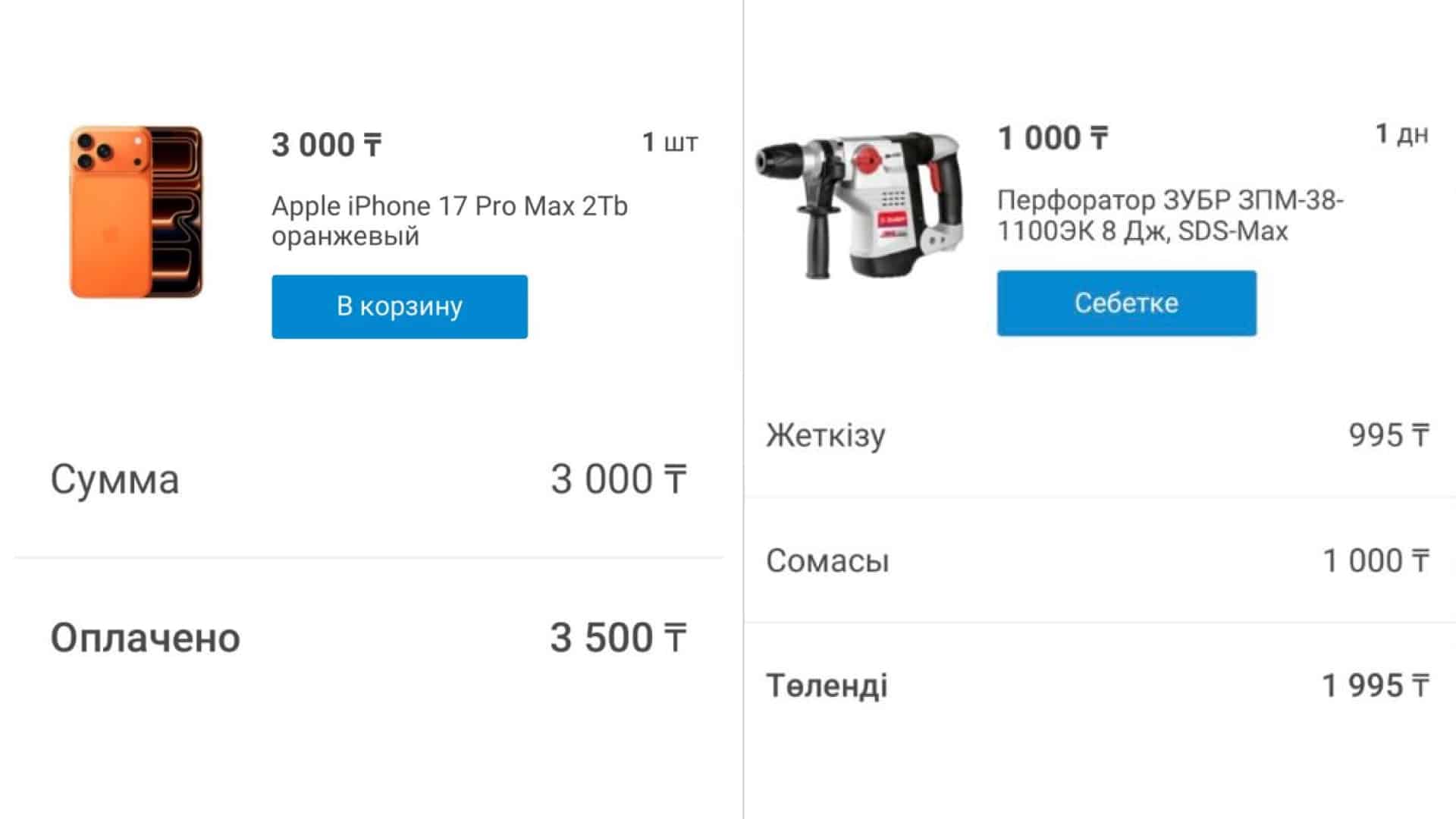Open the ЗУБР rotary hammer product image
The height and width of the screenshot is (819, 1456).
(x=861, y=205)
